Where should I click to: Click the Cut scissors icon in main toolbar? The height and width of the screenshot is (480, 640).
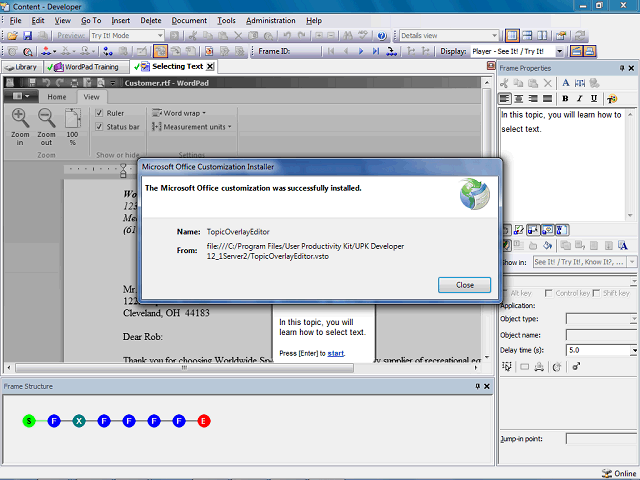pyautogui.click(x=192, y=36)
